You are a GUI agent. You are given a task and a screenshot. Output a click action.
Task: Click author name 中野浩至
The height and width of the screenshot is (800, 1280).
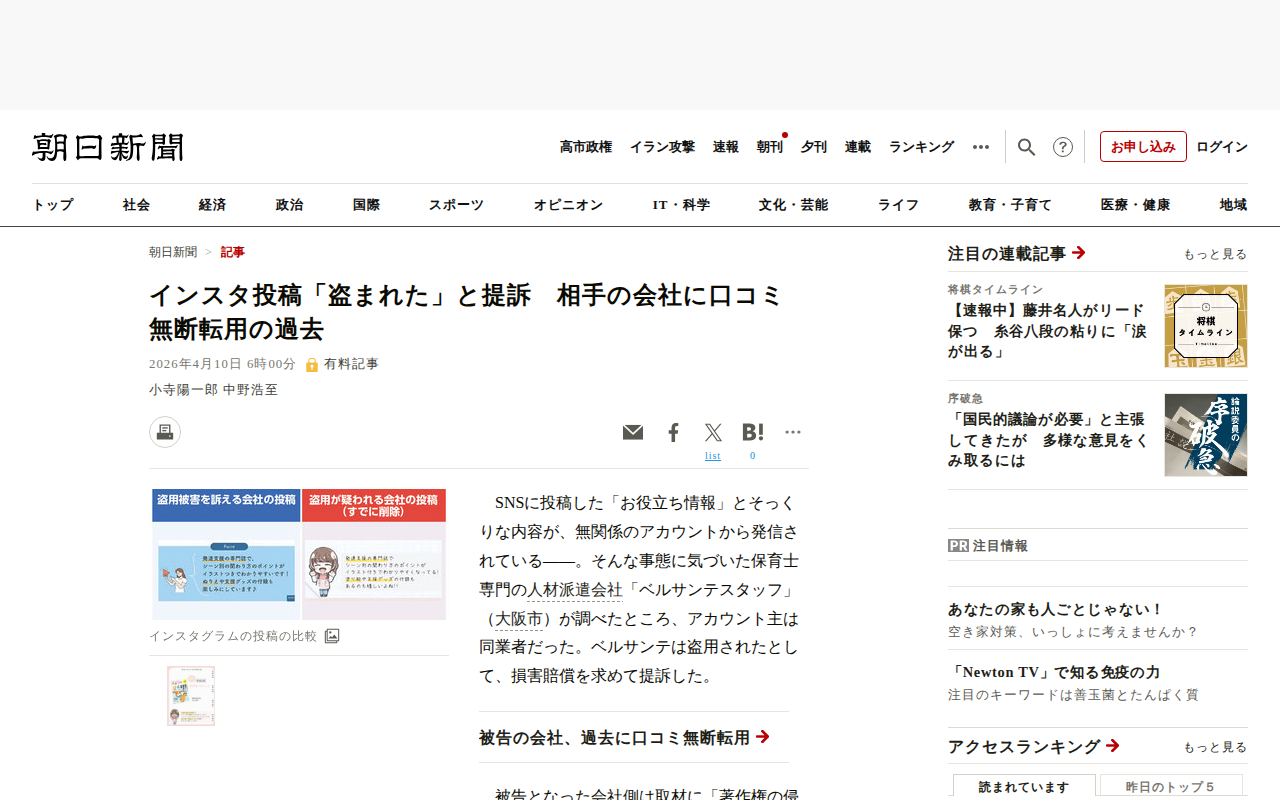point(250,390)
